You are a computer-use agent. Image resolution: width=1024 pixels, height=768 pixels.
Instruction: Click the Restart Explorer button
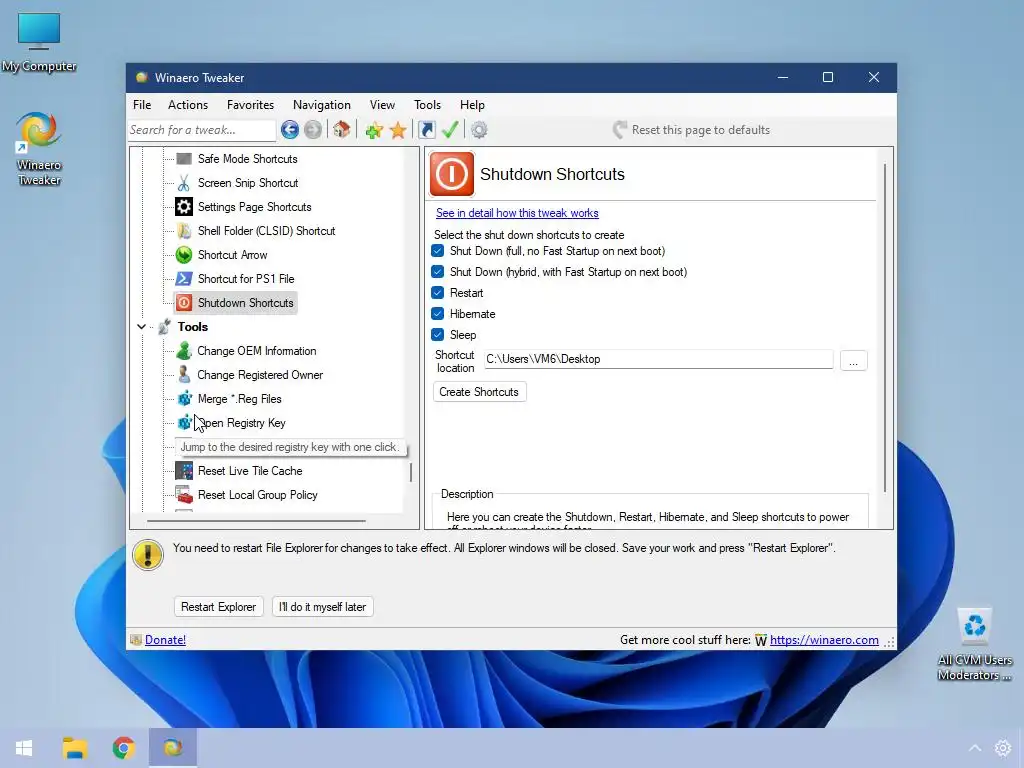218,607
